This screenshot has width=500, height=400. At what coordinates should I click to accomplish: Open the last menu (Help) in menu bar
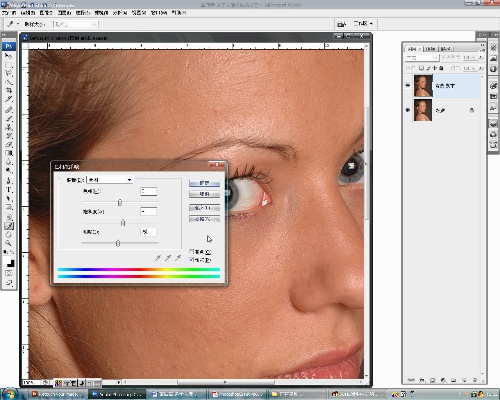[179, 13]
